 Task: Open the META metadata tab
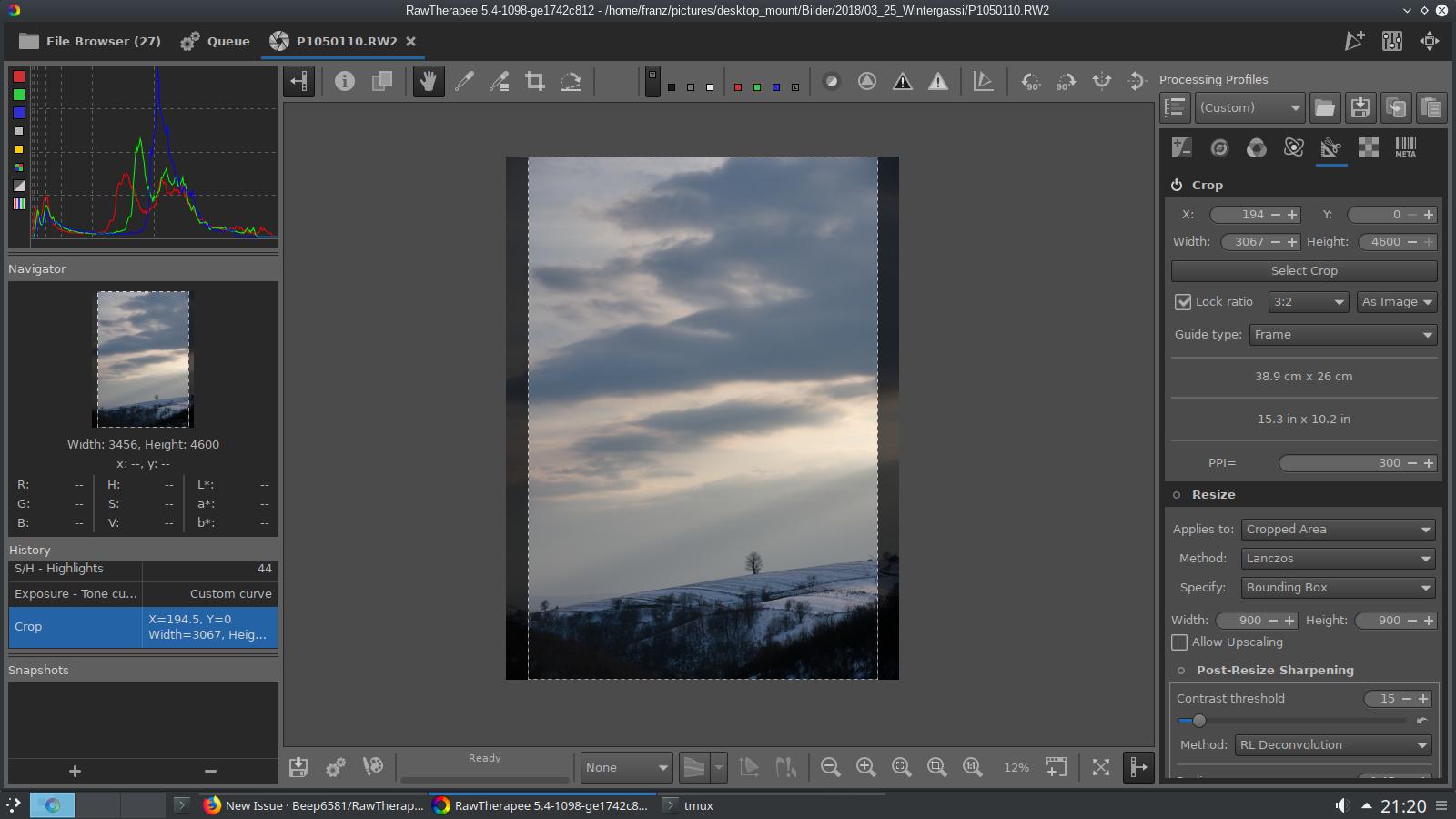pyautogui.click(x=1404, y=147)
